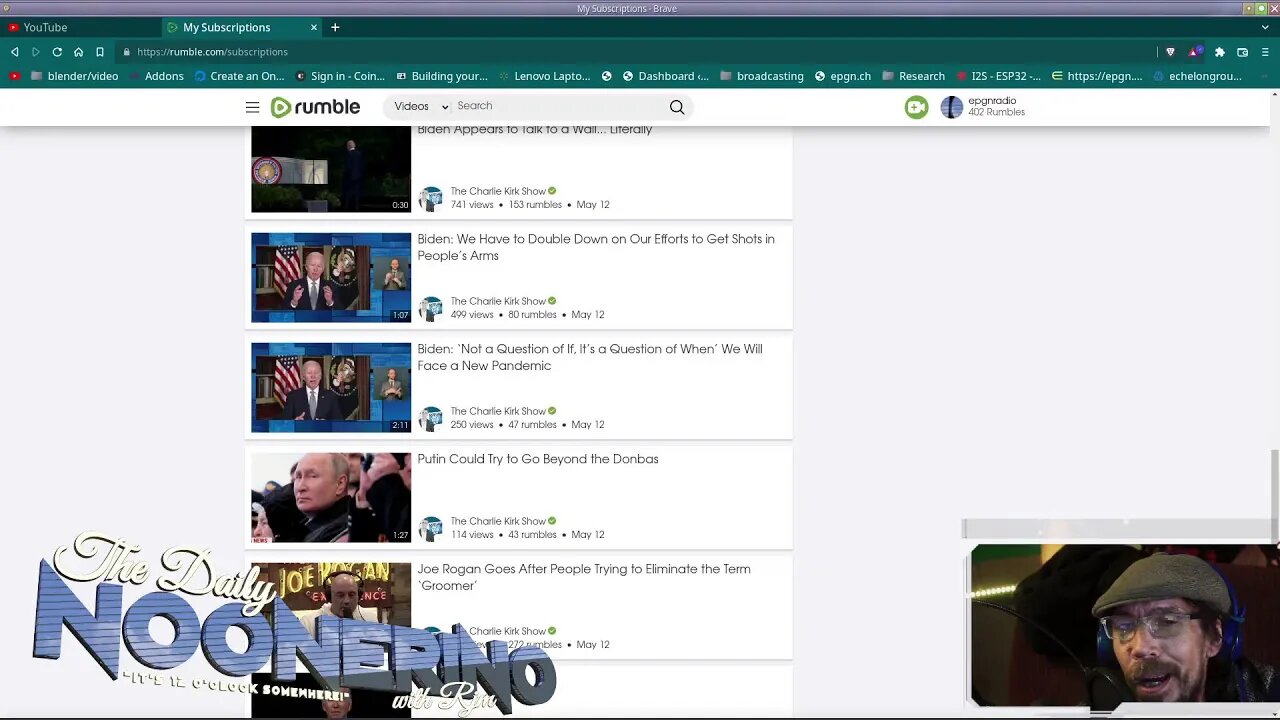1280x720 pixels.
Task: Open the extensions puzzle icon
Action: [x=1219, y=52]
